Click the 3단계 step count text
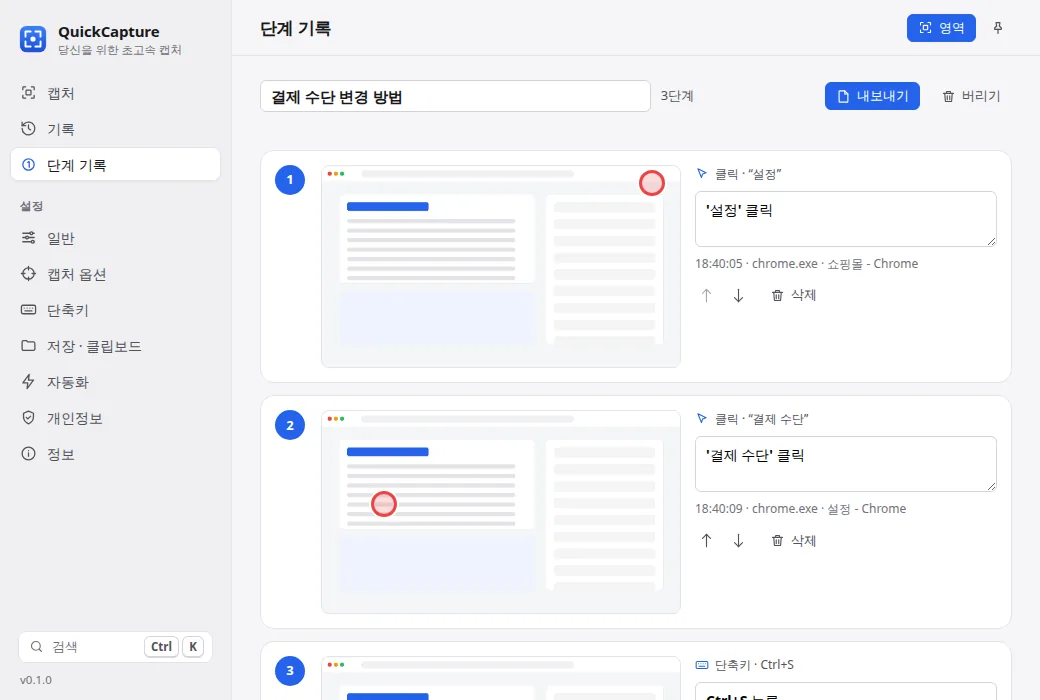 point(677,96)
